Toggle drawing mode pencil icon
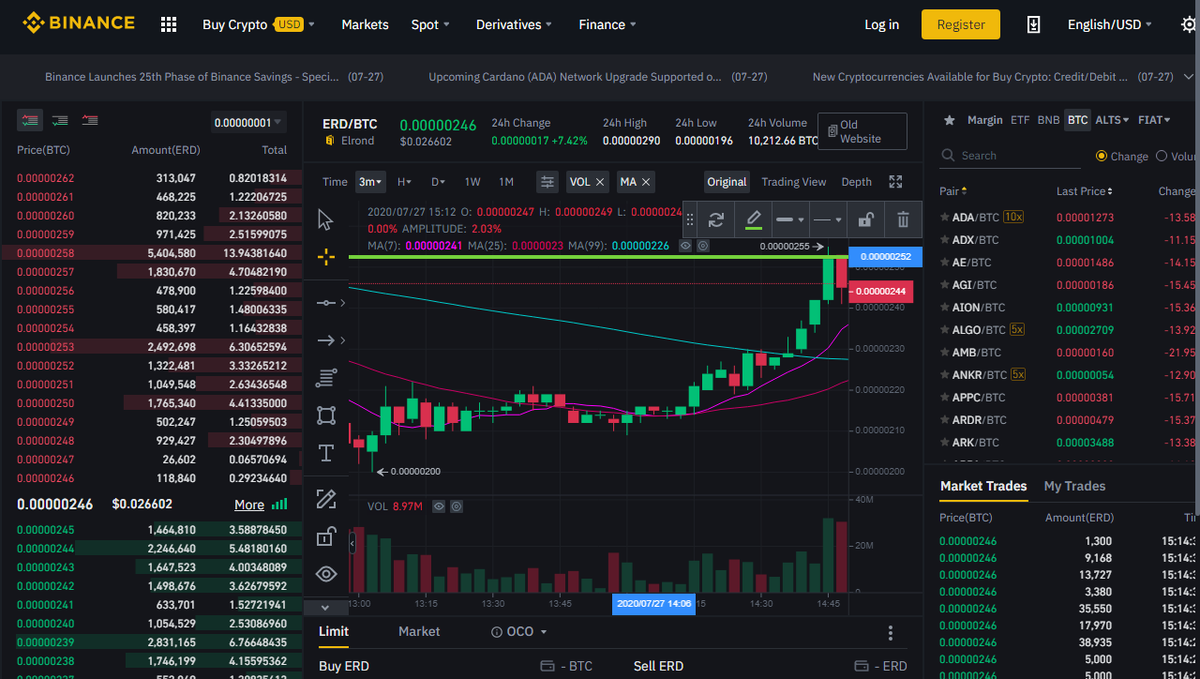The width and height of the screenshot is (1200, 679). (325, 498)
